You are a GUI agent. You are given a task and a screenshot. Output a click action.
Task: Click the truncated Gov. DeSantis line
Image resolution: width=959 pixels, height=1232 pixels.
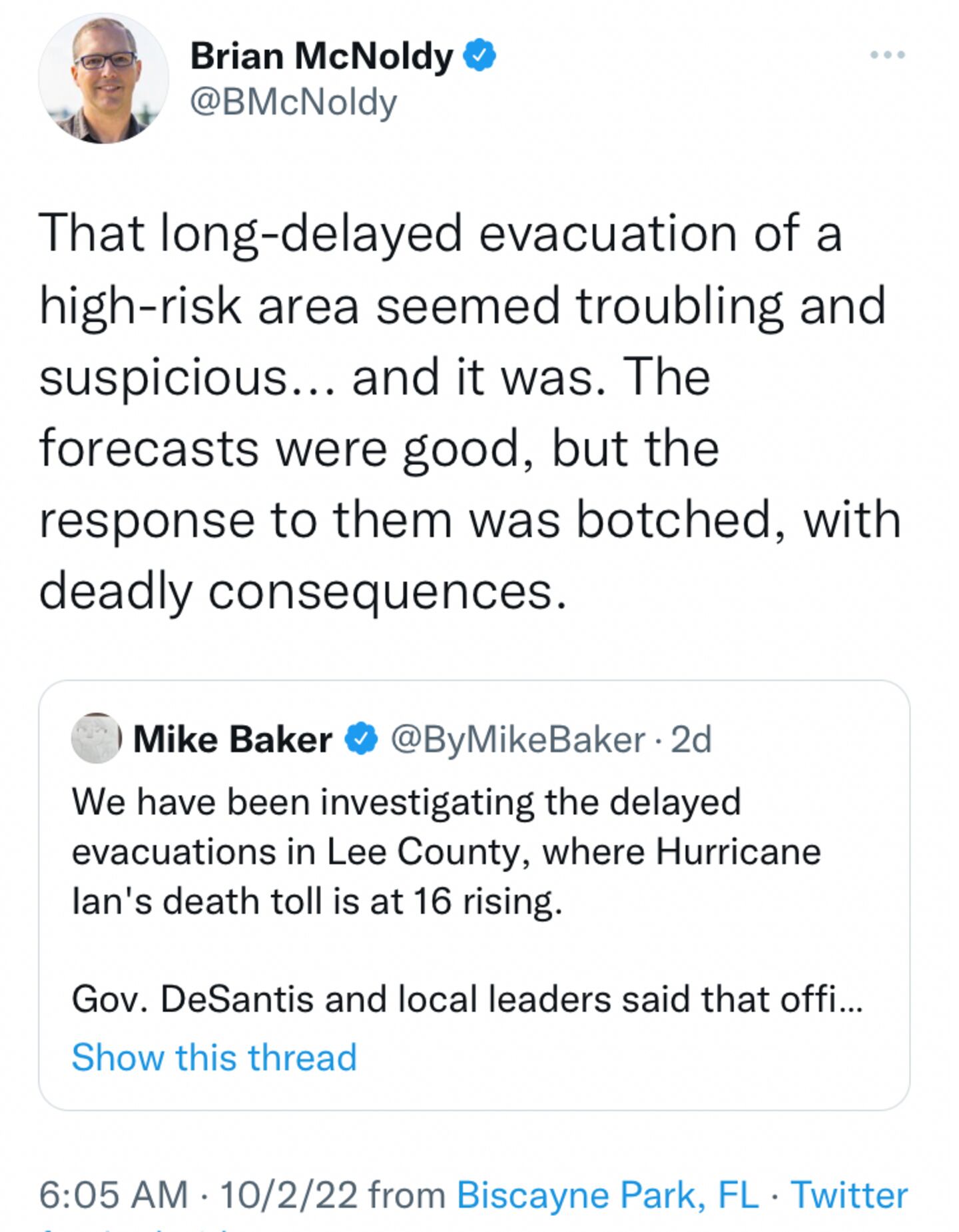466,999
